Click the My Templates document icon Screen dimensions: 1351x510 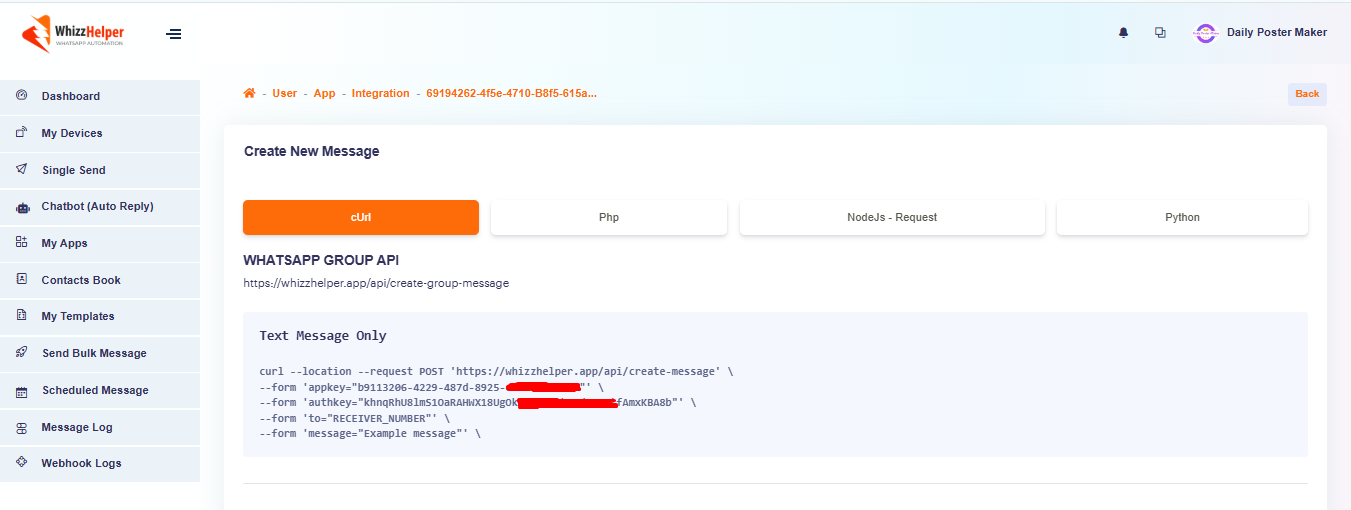point(22,316)
